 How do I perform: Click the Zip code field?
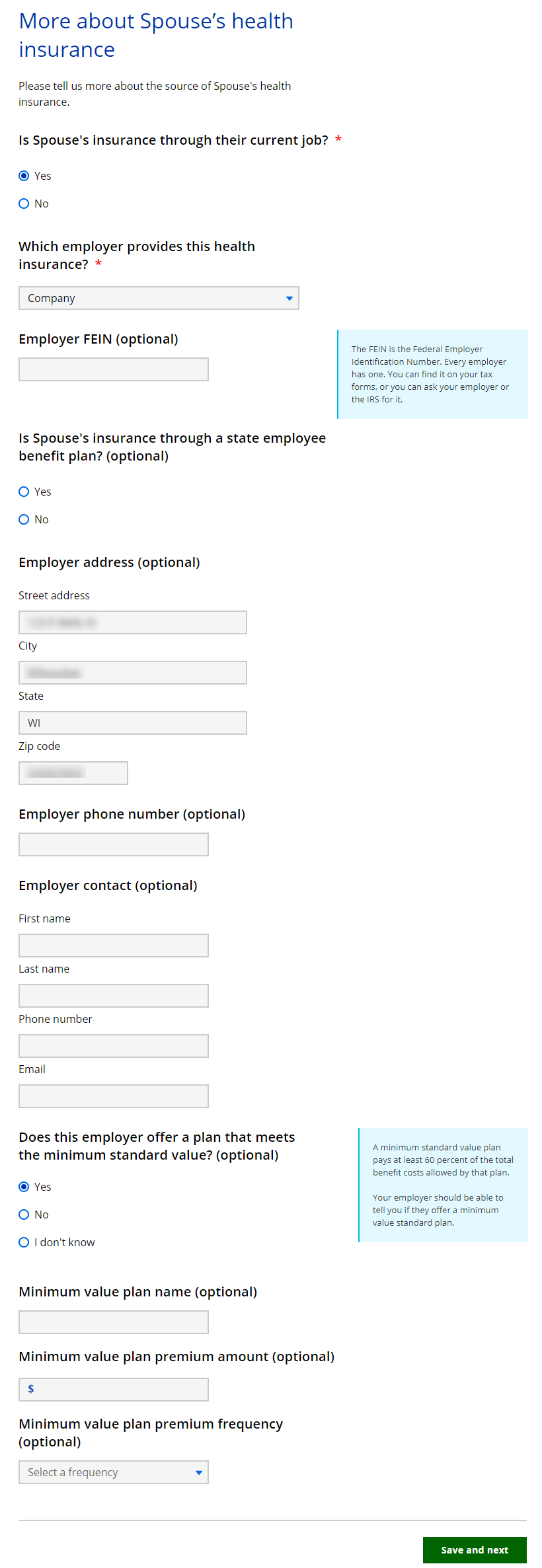tap(73, 773)
